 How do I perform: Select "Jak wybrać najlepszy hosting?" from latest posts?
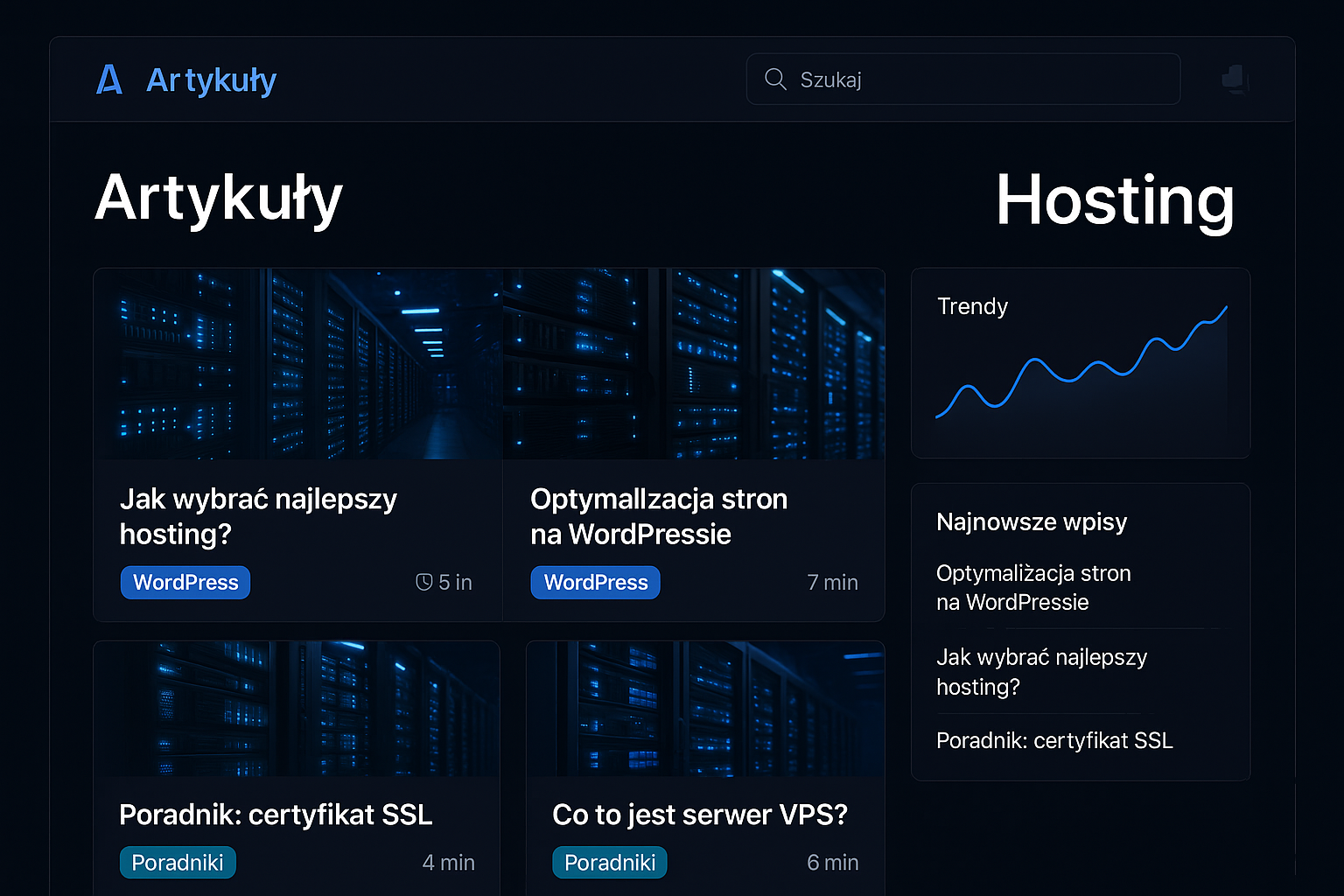tap(1041, 672)
